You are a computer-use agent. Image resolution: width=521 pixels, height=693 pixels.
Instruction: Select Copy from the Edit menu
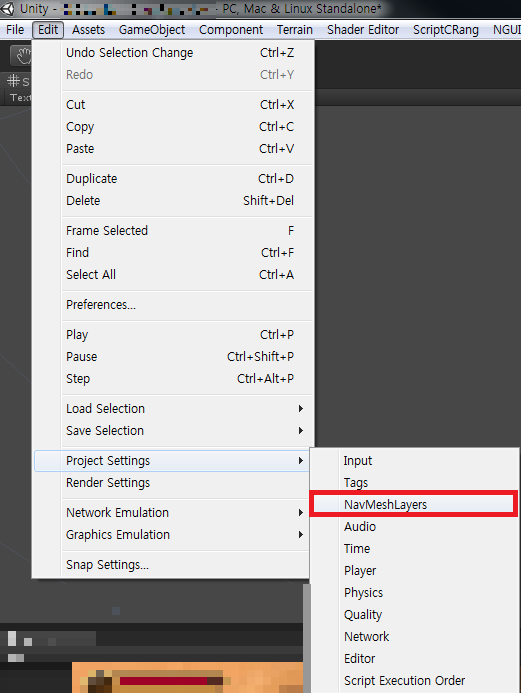coord(174,127)
